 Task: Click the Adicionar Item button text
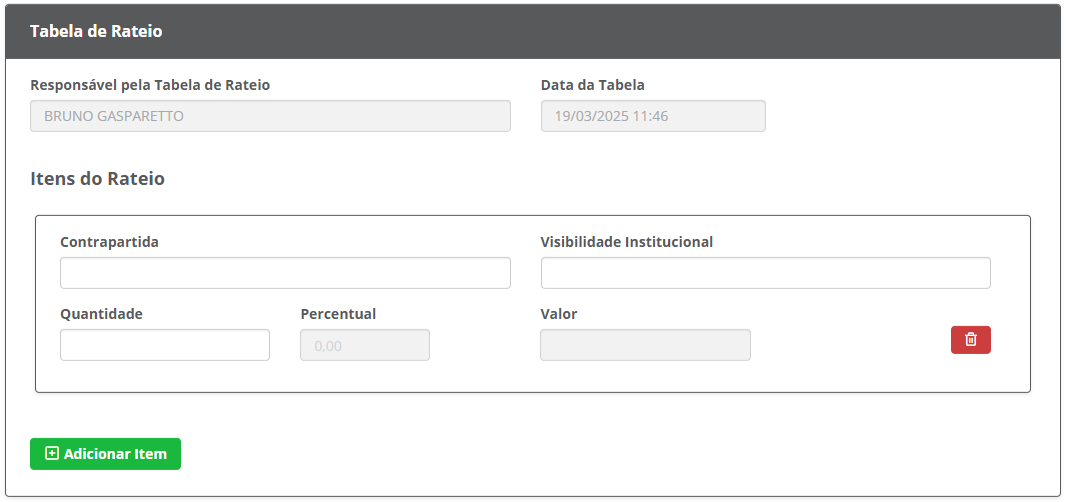115,454
